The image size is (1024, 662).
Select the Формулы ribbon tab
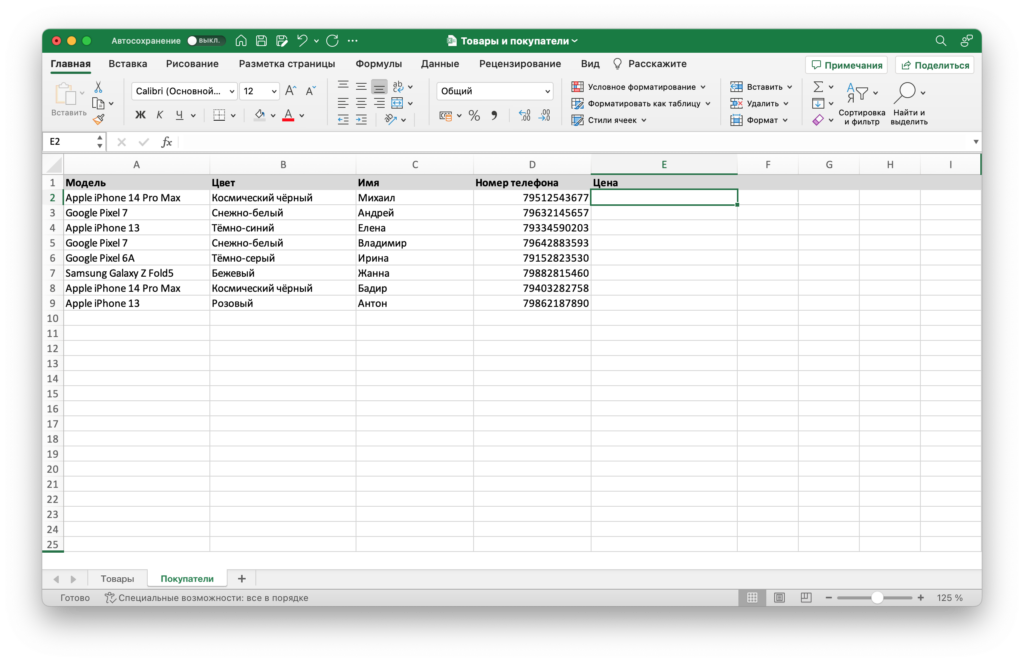379,64
